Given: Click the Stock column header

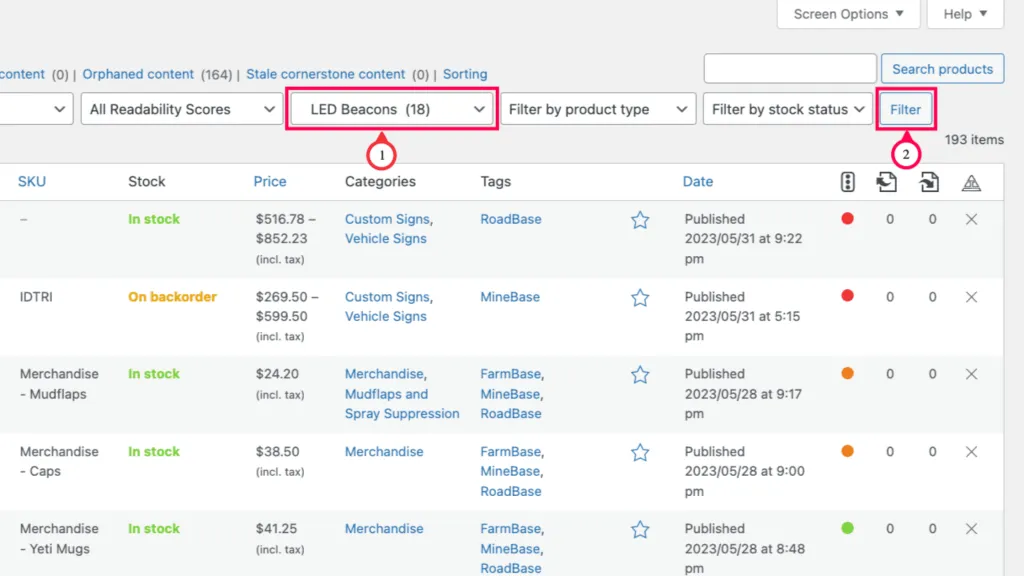Looking at the screenshot, I should pyautogui.click(x=146, y=182).
